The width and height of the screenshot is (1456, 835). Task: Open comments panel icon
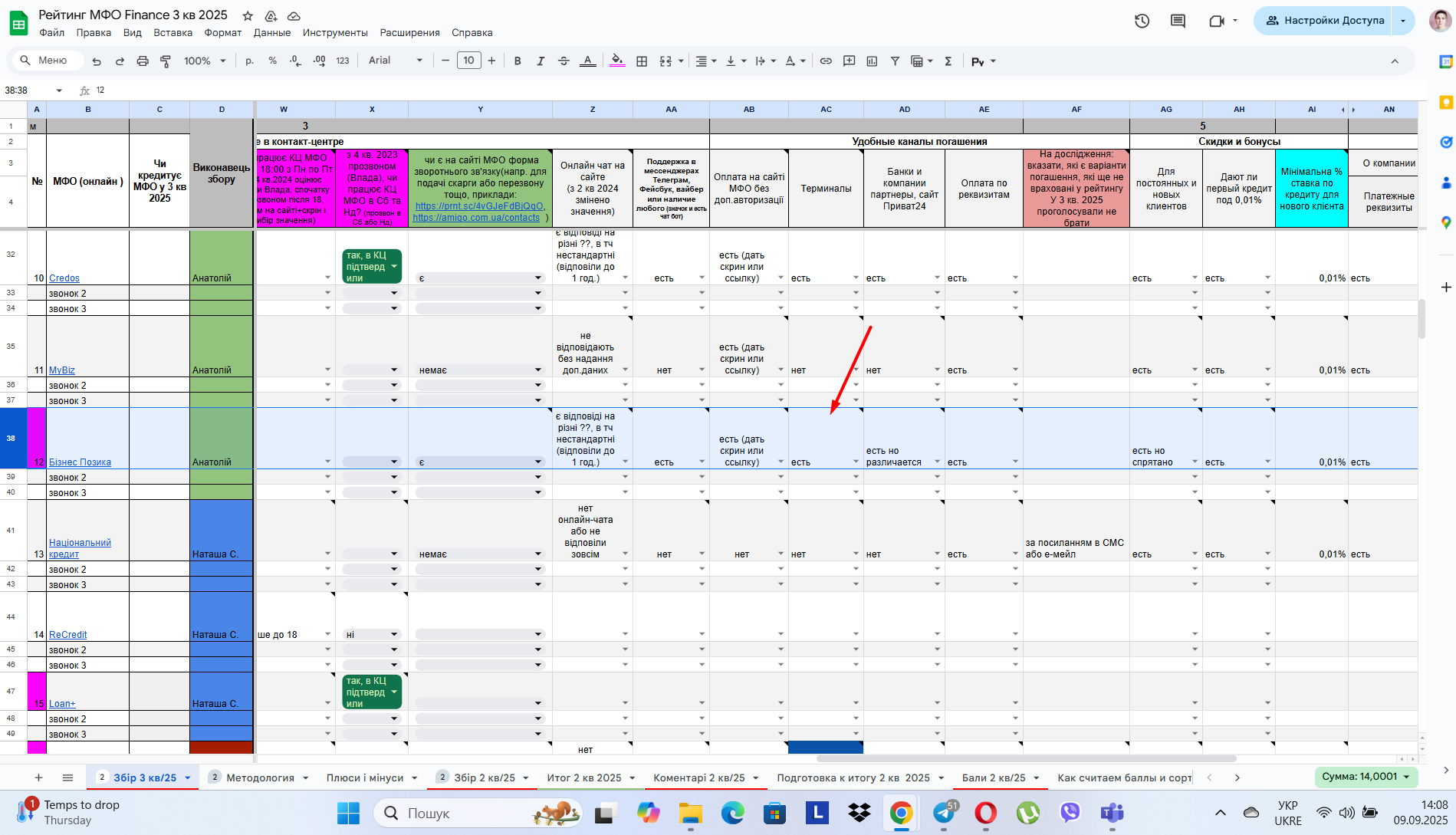coord(1178,21)
